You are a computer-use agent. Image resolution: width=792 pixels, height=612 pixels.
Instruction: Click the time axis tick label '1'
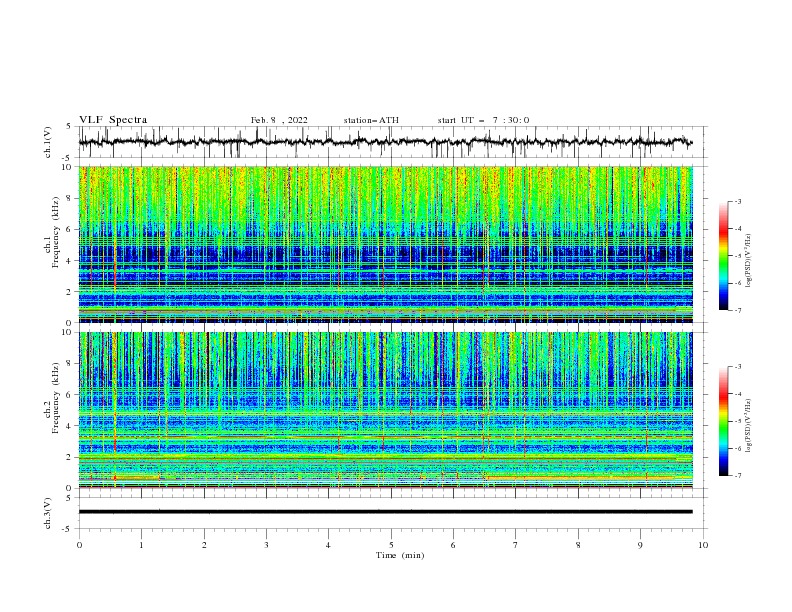(x=141, y=545)
